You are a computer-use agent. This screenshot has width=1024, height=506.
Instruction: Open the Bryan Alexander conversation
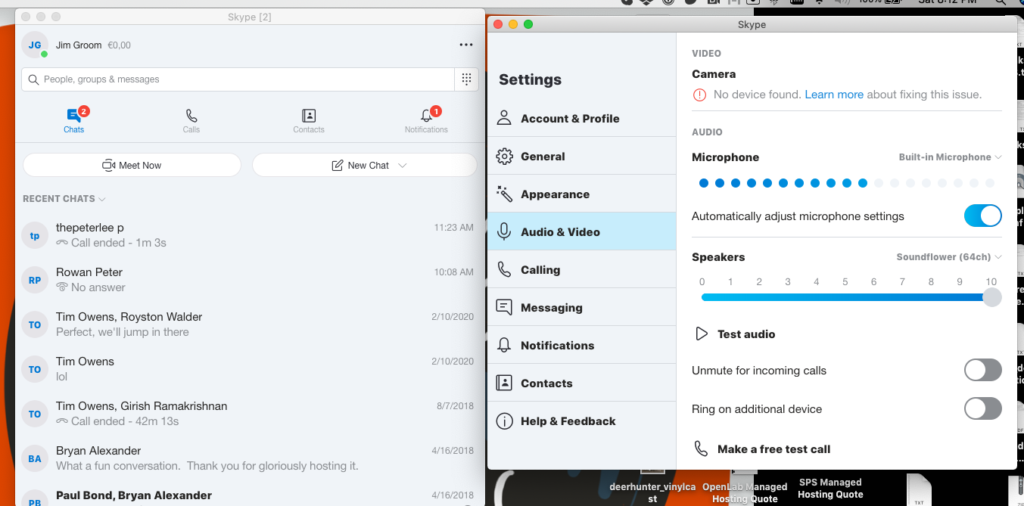click(249, 458)
